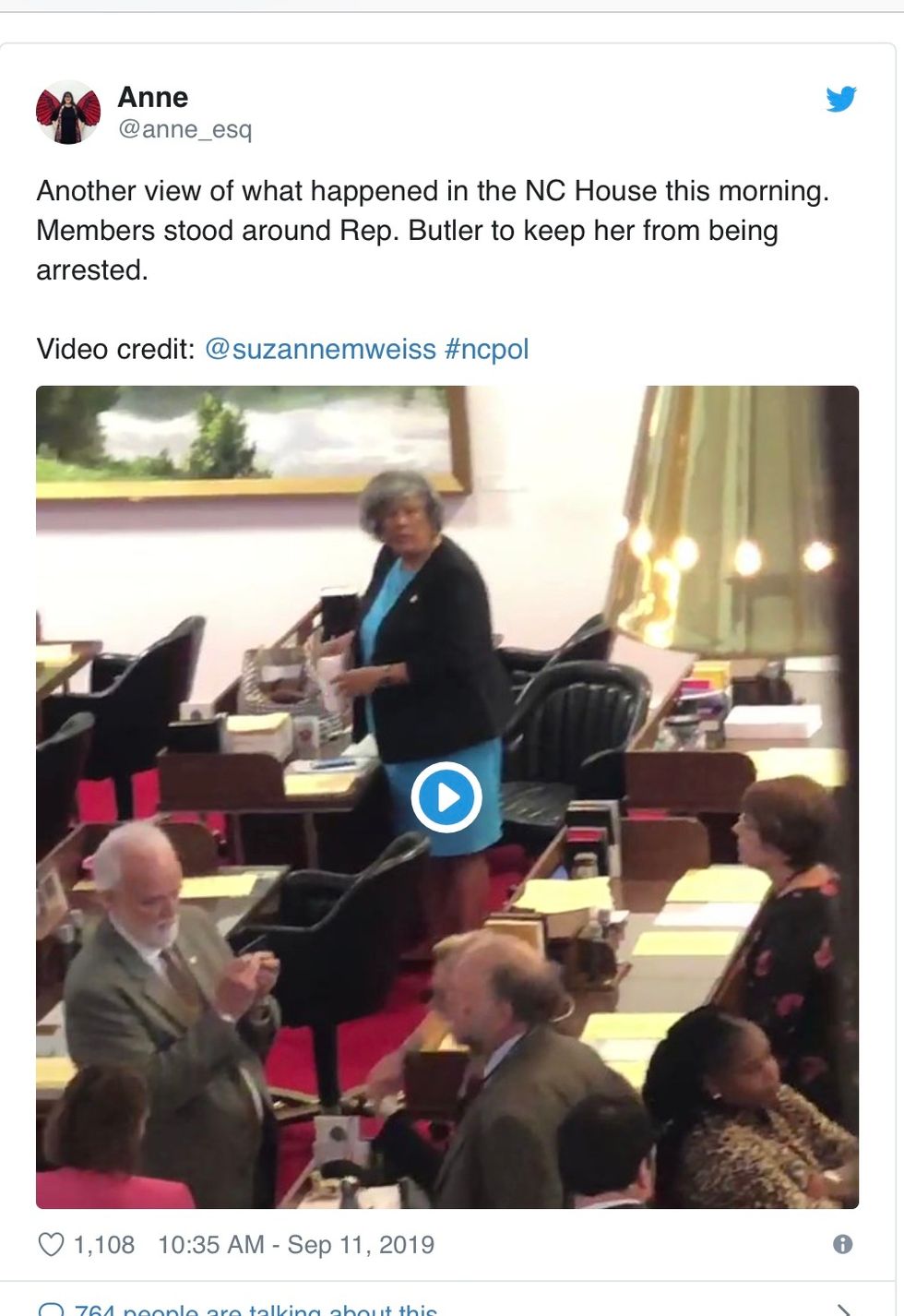Click the woman in leopard print in the video
This screenshot has height=1316, width=904.
[x=747, y=1107]
